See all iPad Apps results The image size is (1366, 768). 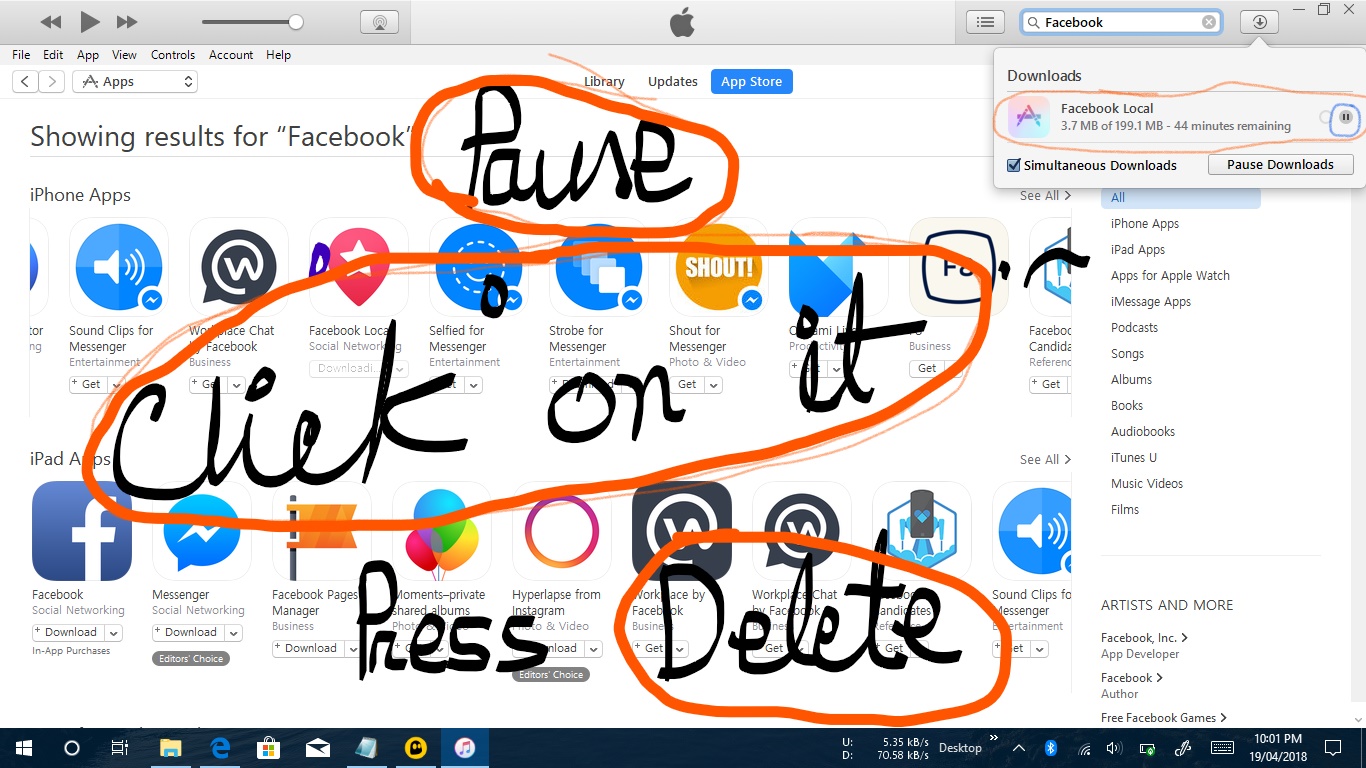(1045, 459)
